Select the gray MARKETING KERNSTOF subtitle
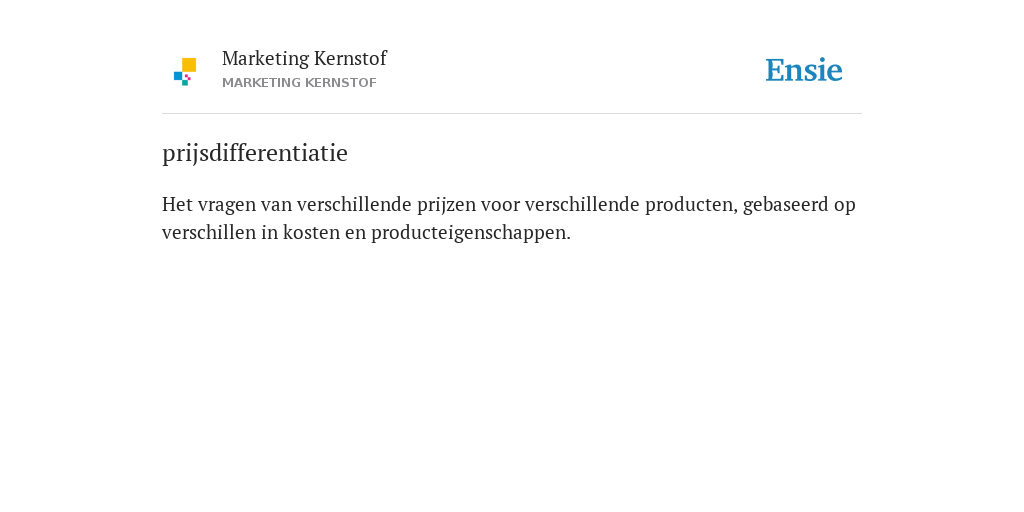This screenshot has width=1024, height=512. coord(299,83)
